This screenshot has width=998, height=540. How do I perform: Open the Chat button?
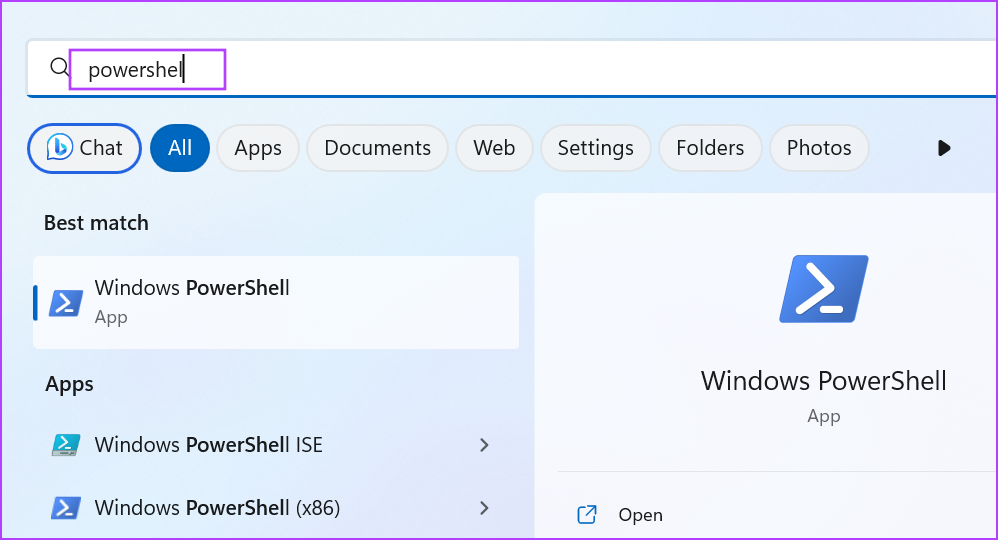(x=85, y=148)
